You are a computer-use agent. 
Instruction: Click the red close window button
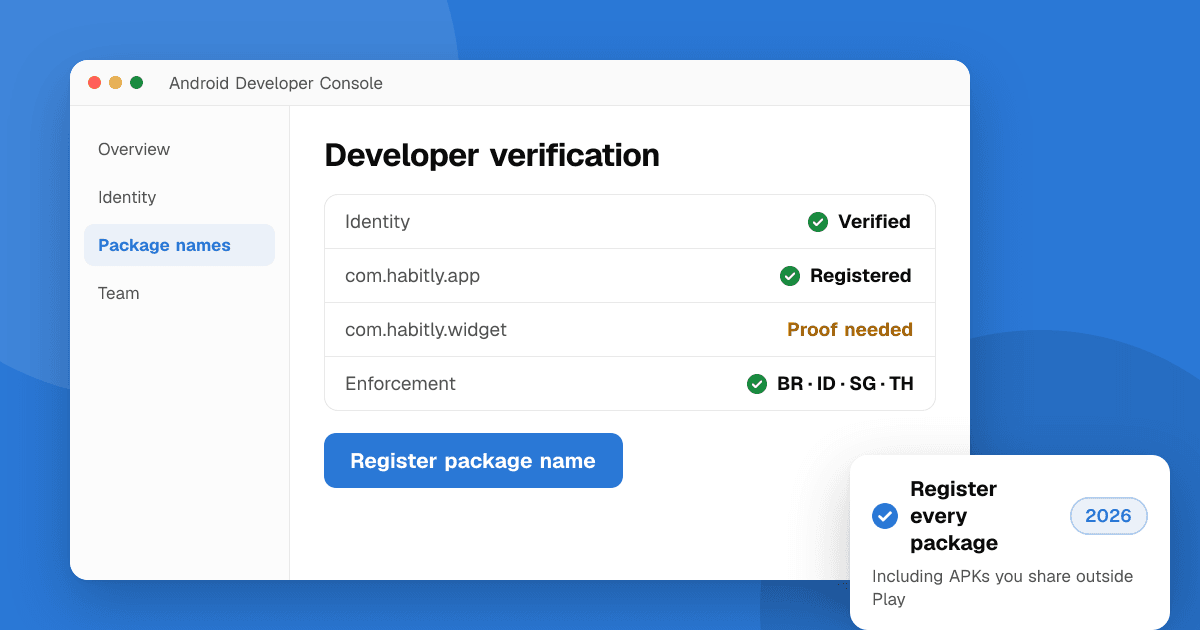click(x=95, y=83)
